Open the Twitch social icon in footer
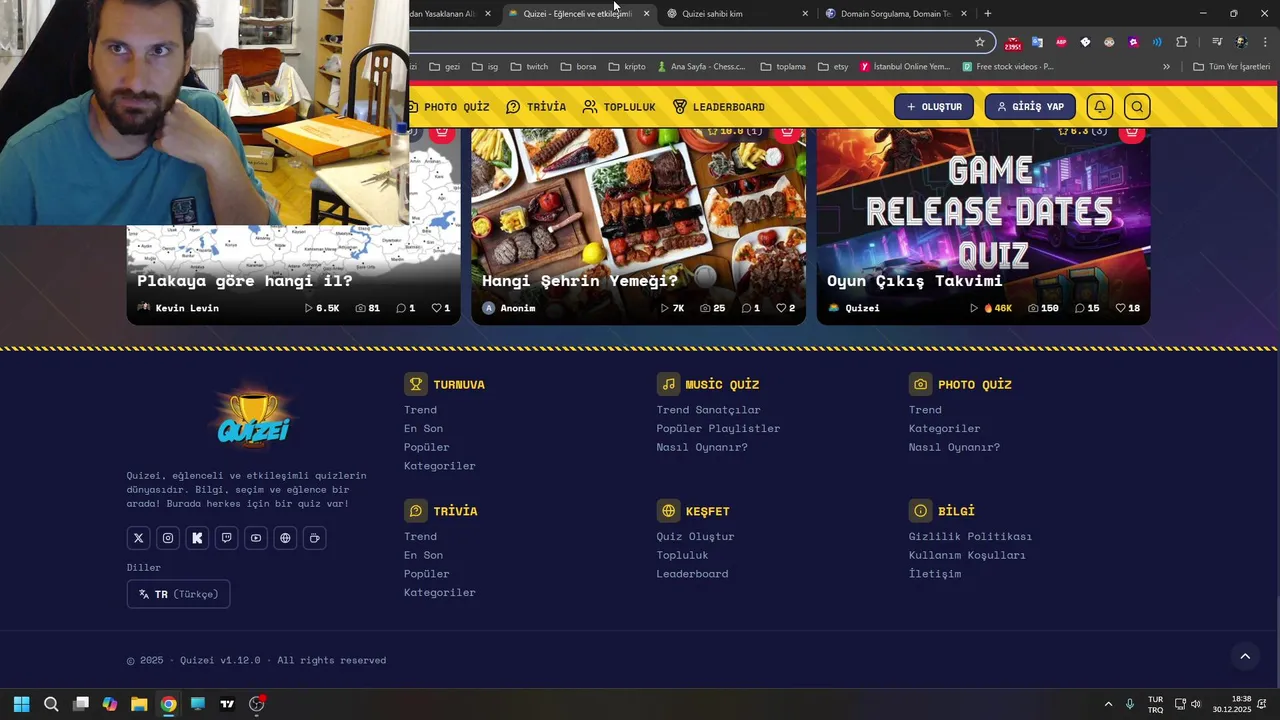Image resolution: width=1280 pixels, height=720 pixels. (x=226, y=538)
